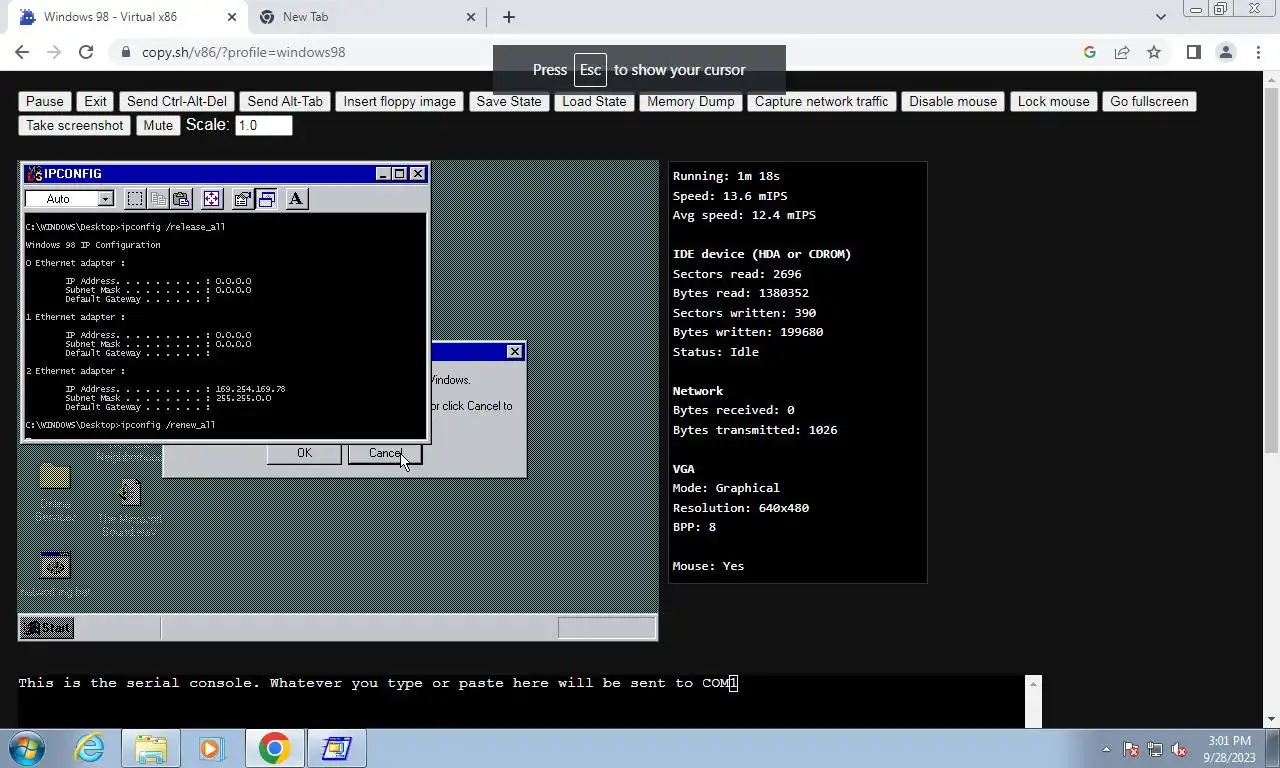This screenshot has width=1280, height=768.
Task: Close the New Tab browser tab
Action: tap(472, 17)
